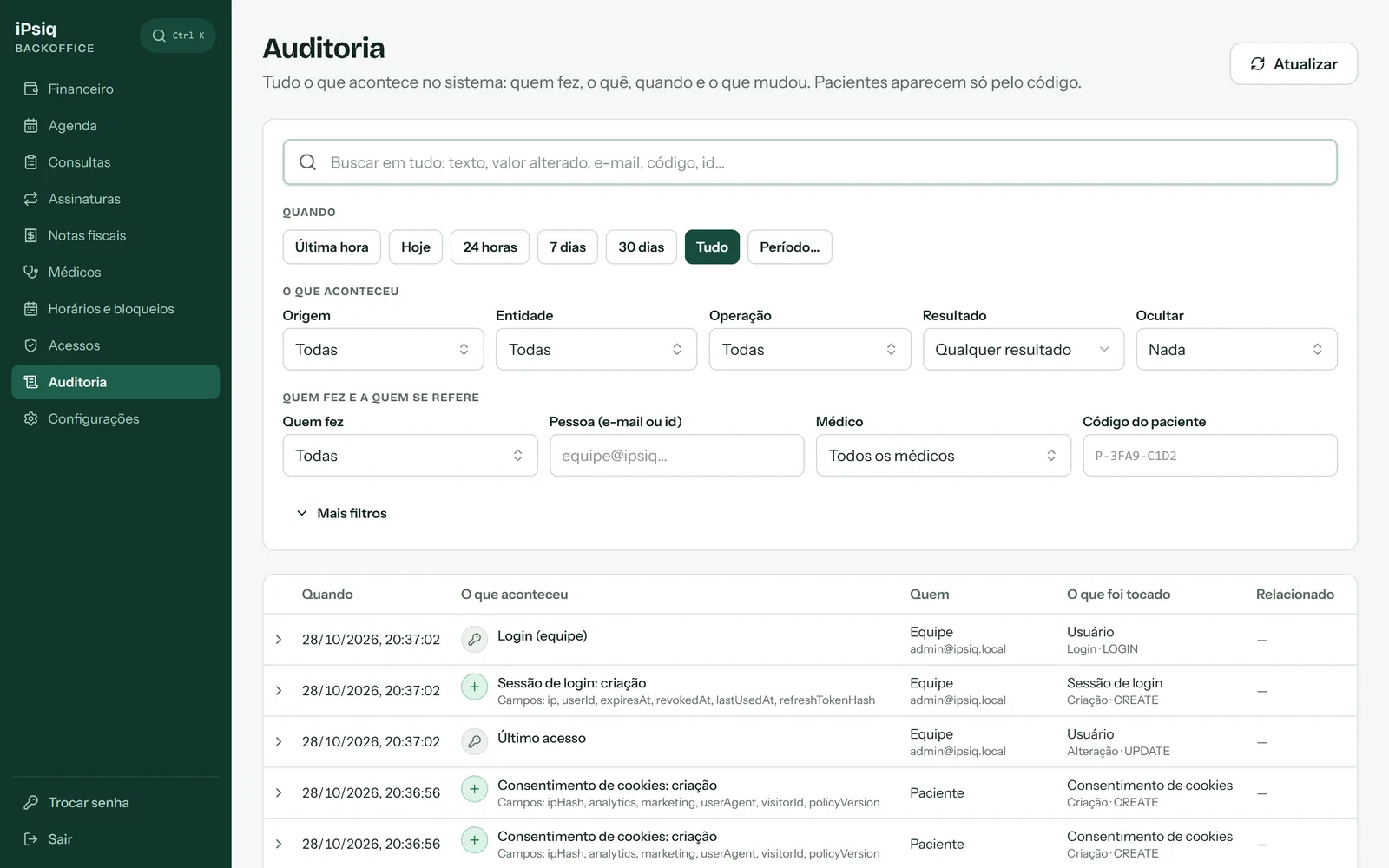Click the Acessos shield icon
This screenshot has width=1389, height=868.
31,345
